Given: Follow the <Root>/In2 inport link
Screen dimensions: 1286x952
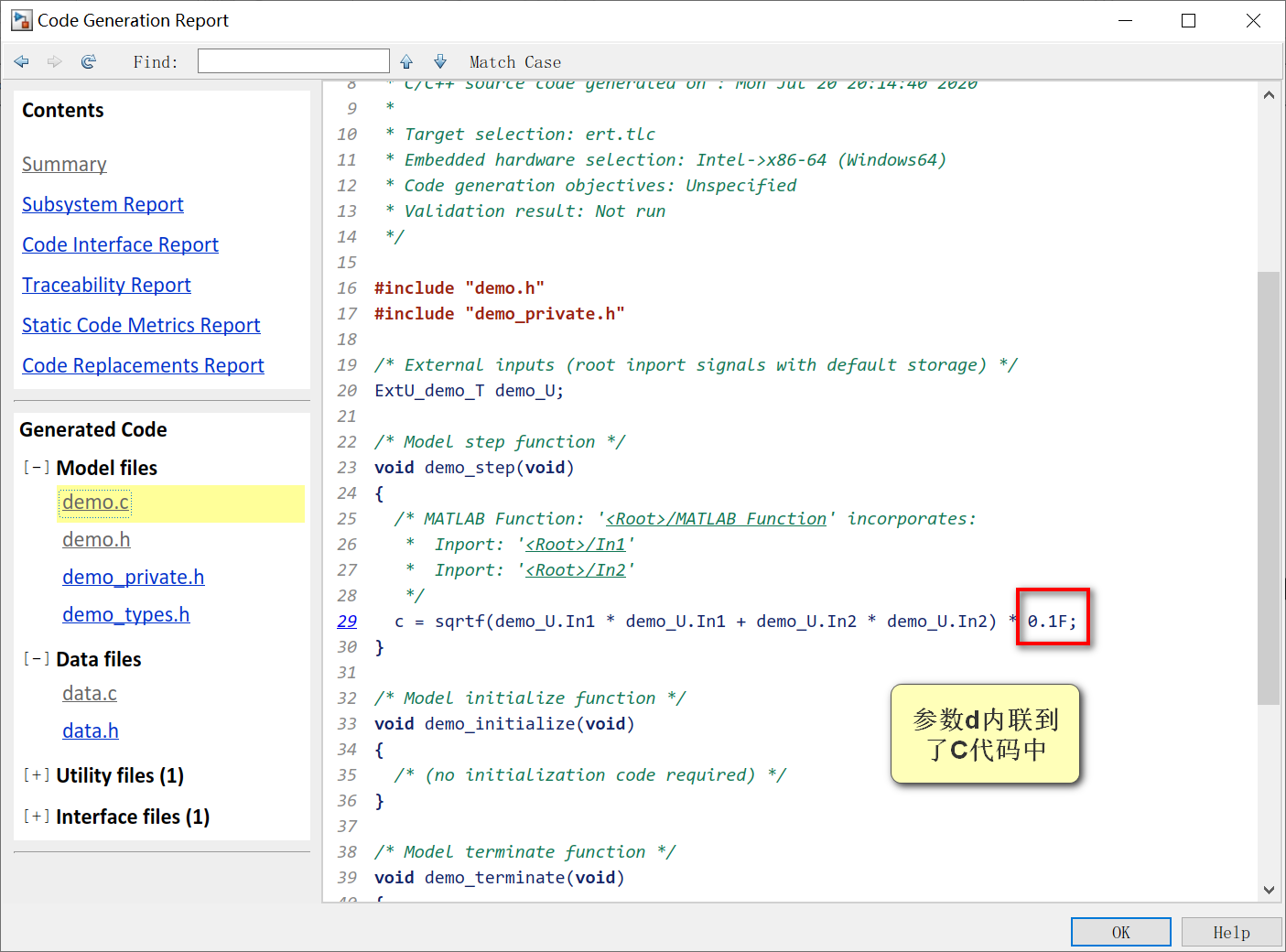Looking at the screenshot, I should tap(576, 570).
